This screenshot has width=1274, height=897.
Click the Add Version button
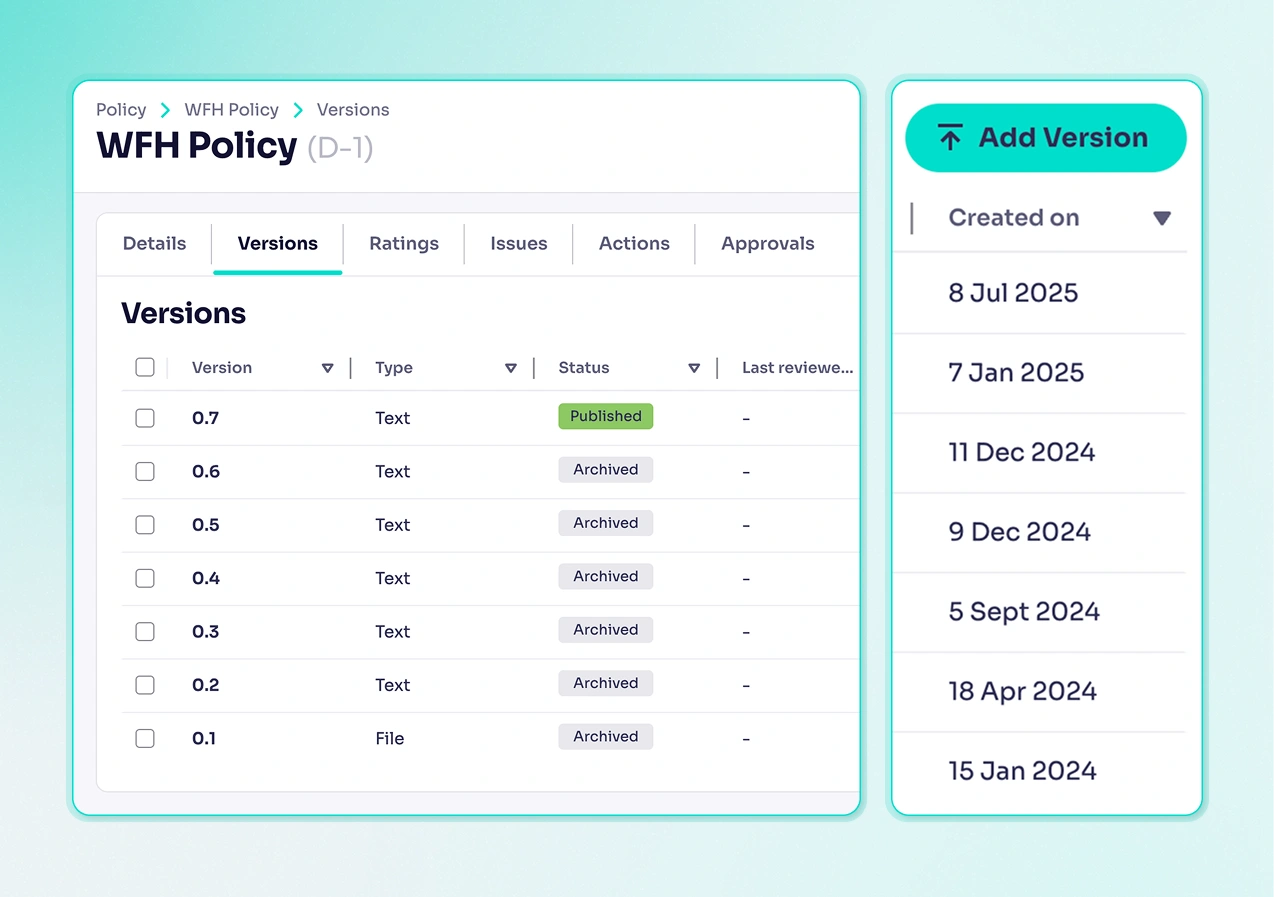[1045, 137]
